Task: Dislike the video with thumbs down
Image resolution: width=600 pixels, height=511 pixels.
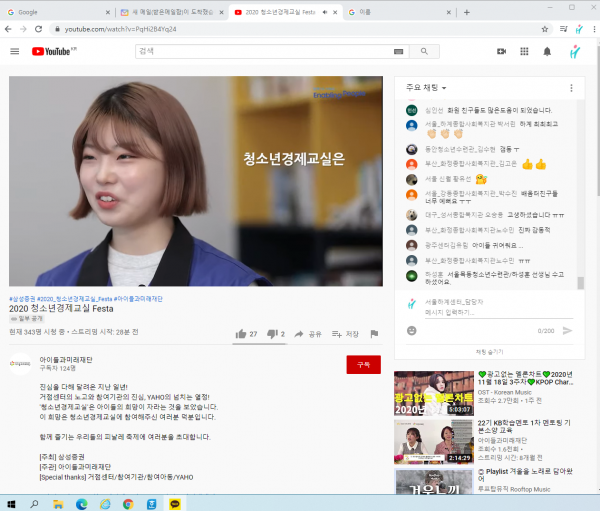Action: (272, 334)
